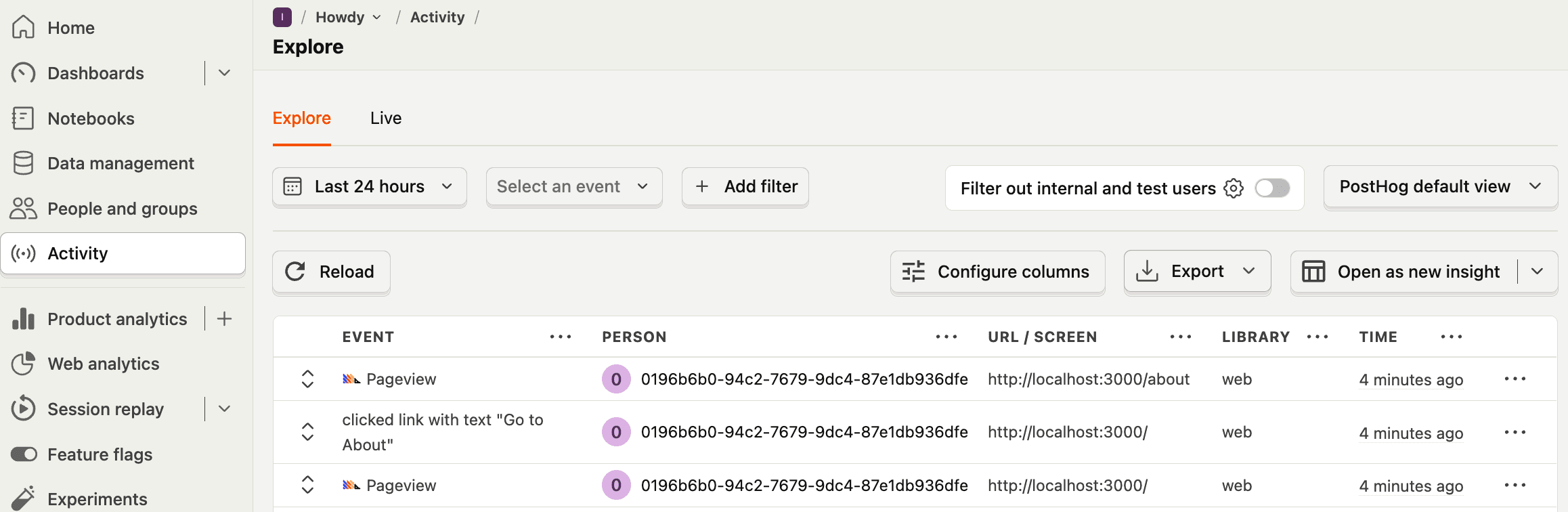This screenshot has width=1568, height=512.
Task: Click the plus icon next to Product analytics
Action: click(225, 319)
